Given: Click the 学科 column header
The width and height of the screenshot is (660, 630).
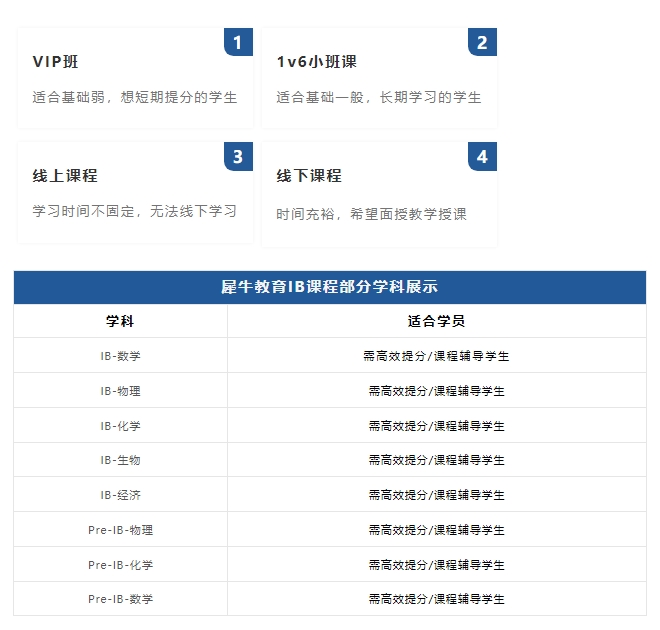Looking at the screenshot, I should pos(120,321).
